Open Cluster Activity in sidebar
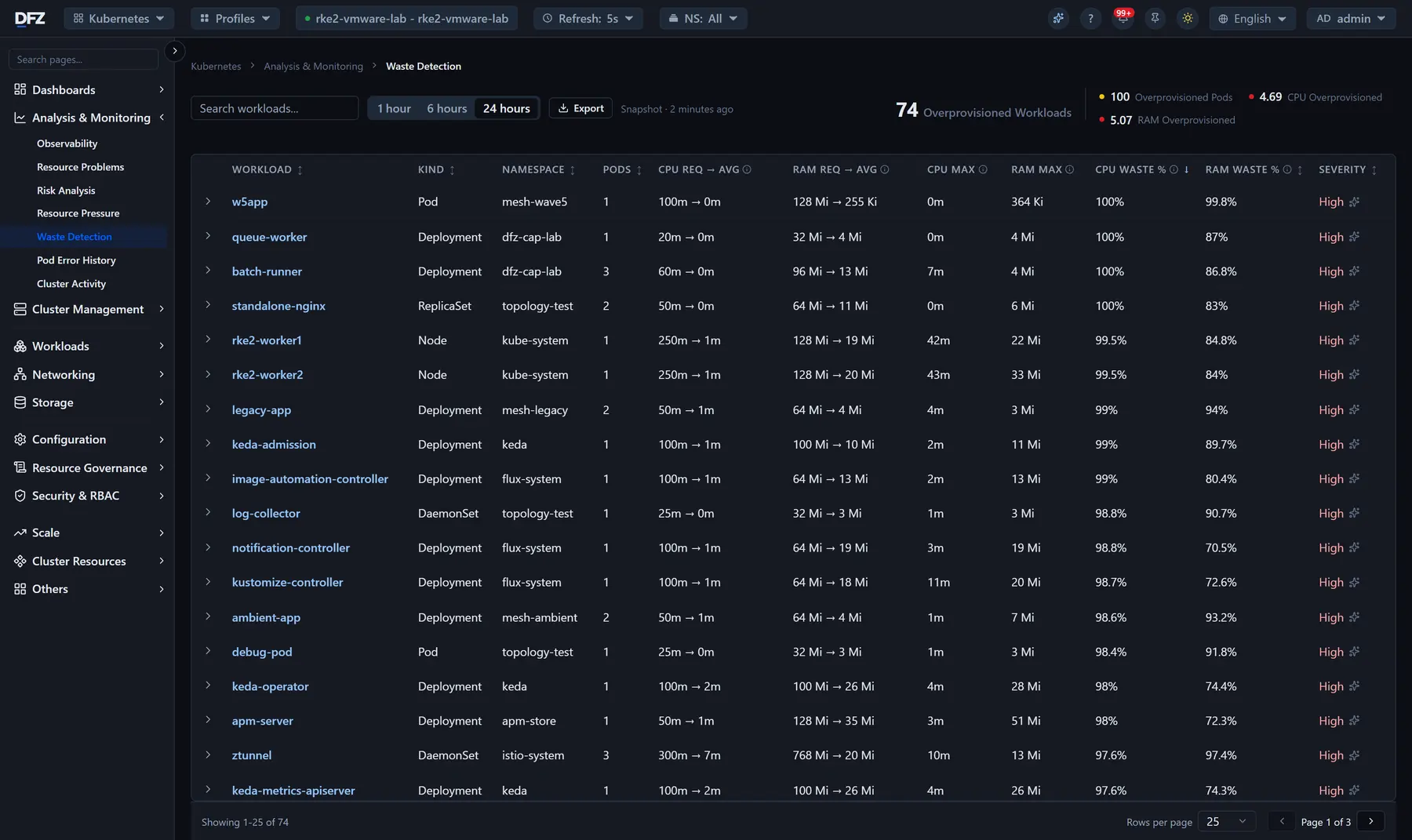1412x840 pixels. (x=71, y=284)
